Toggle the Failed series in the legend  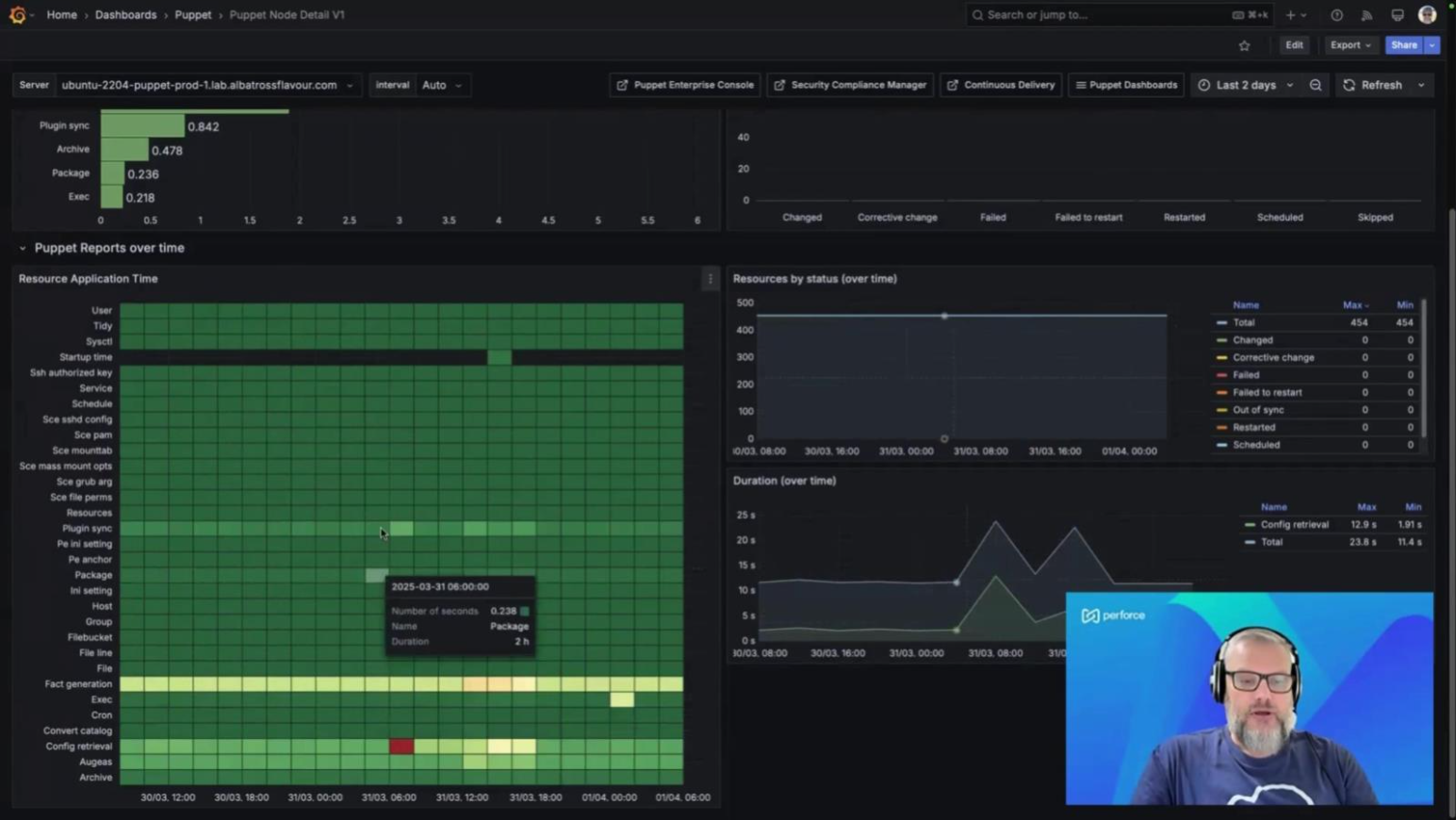pos(1246,375)
